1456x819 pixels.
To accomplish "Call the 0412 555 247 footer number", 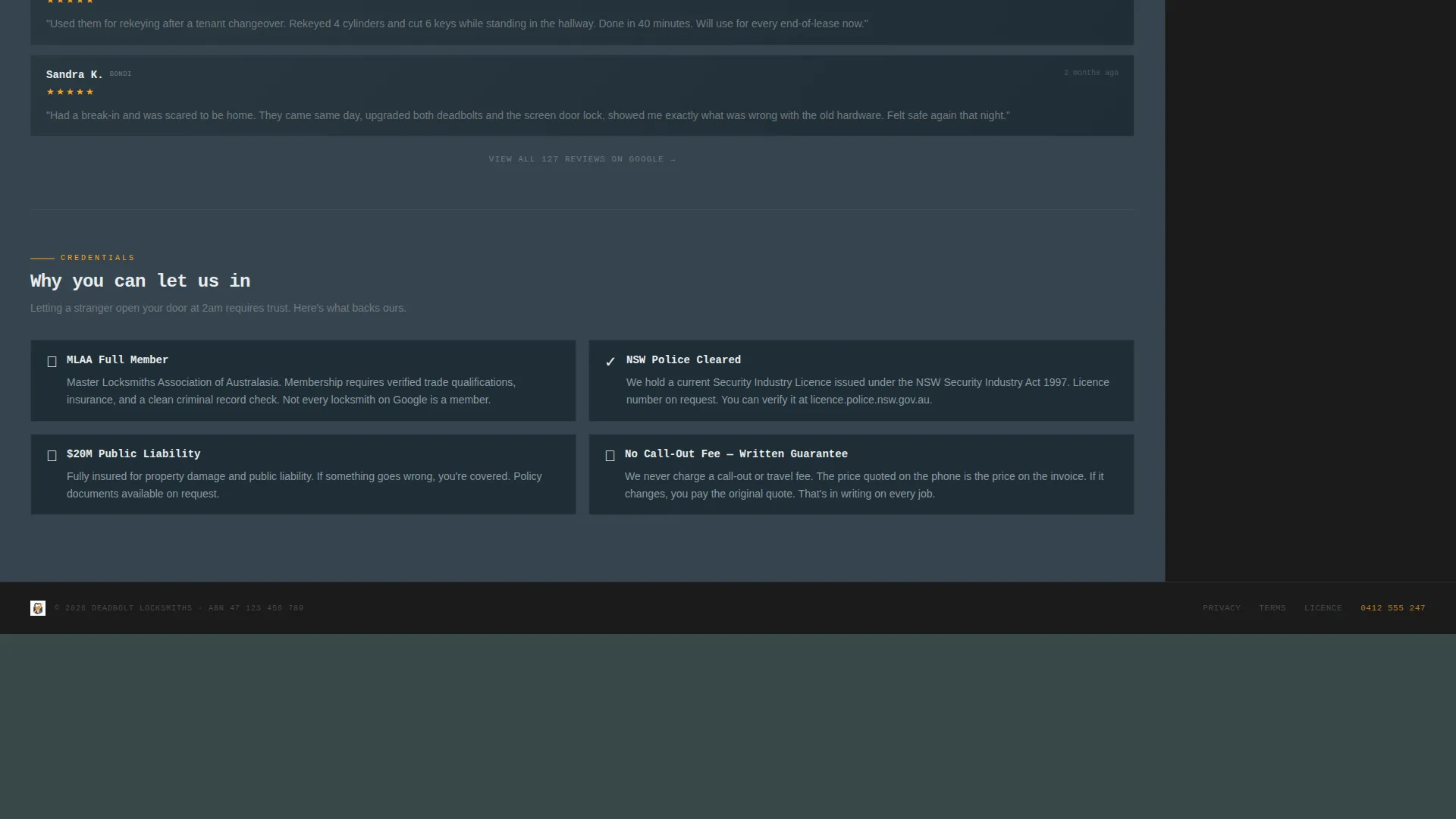I will (1393, 608).
